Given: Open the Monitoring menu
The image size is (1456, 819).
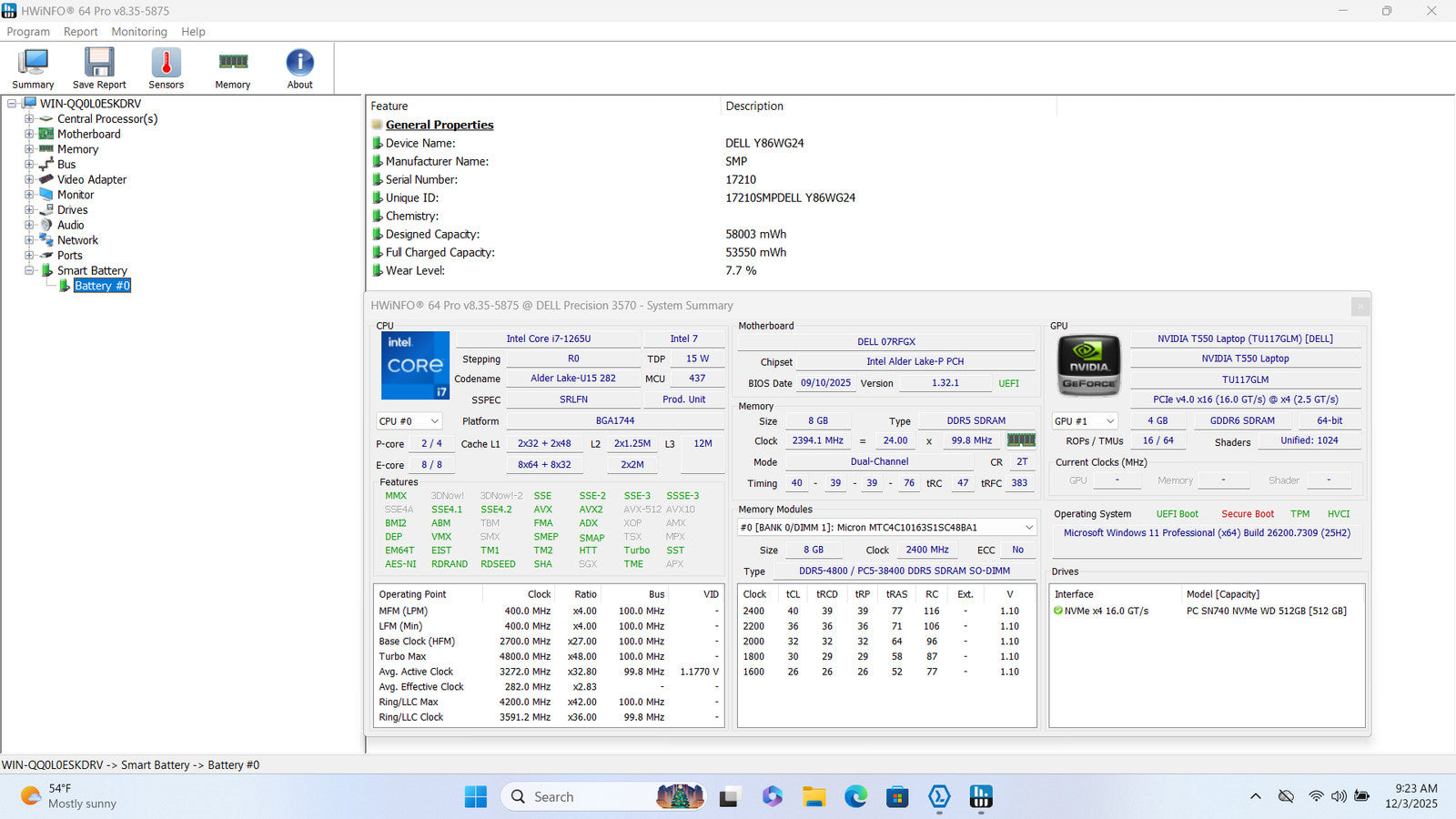Looking at the screenshot, I should pos(139,32).
